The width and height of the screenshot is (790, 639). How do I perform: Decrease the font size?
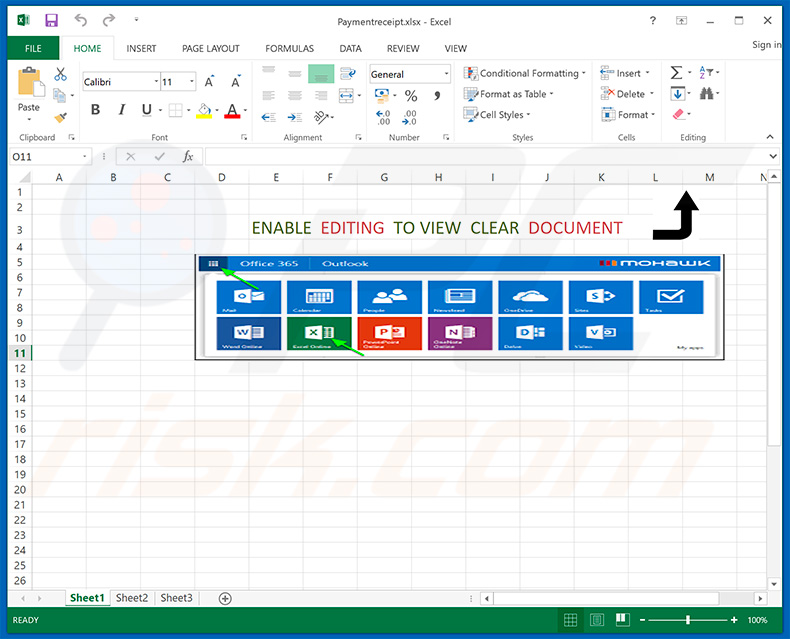point(235,82)
